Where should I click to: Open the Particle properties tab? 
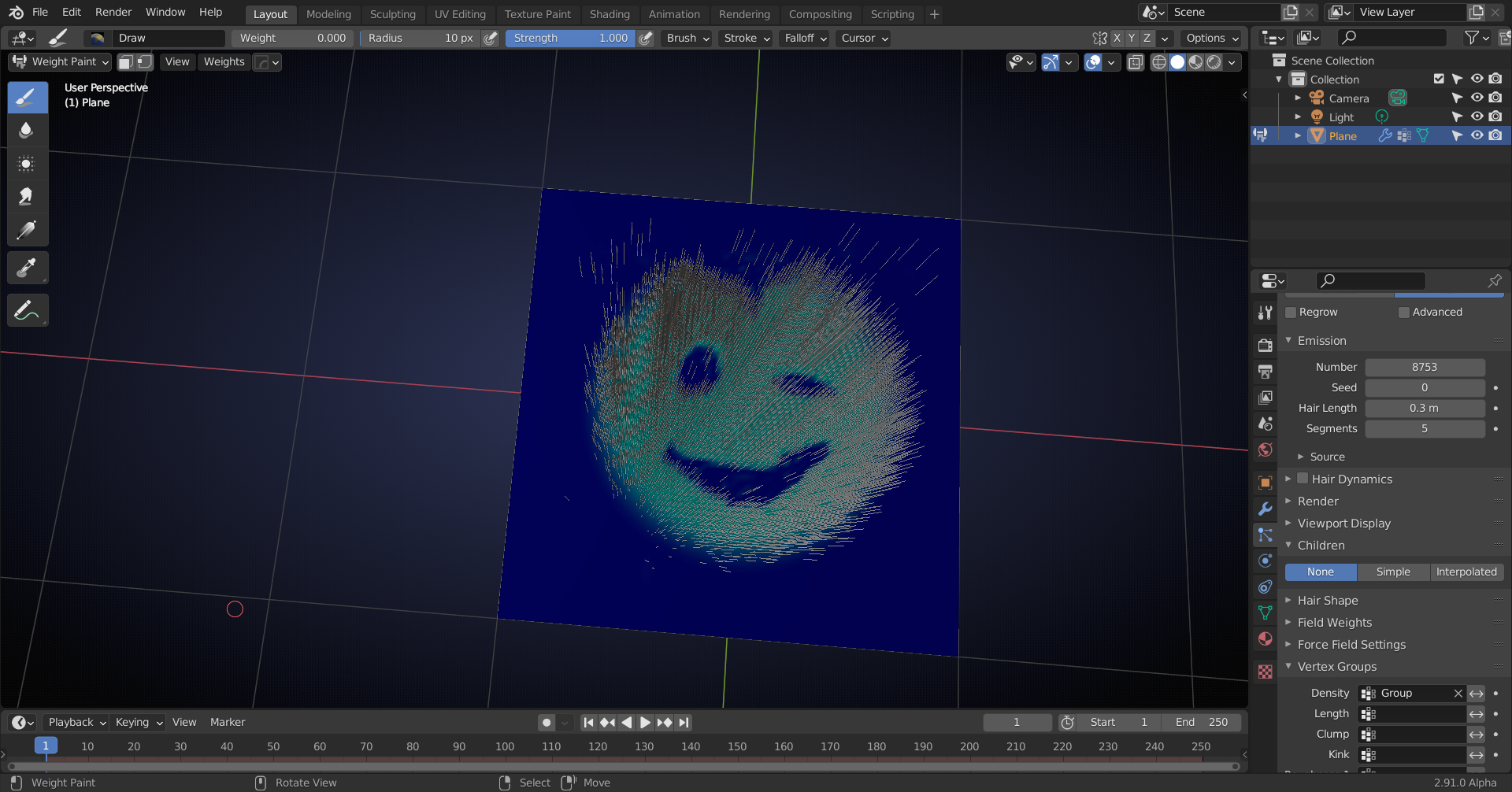[1265, 535]
